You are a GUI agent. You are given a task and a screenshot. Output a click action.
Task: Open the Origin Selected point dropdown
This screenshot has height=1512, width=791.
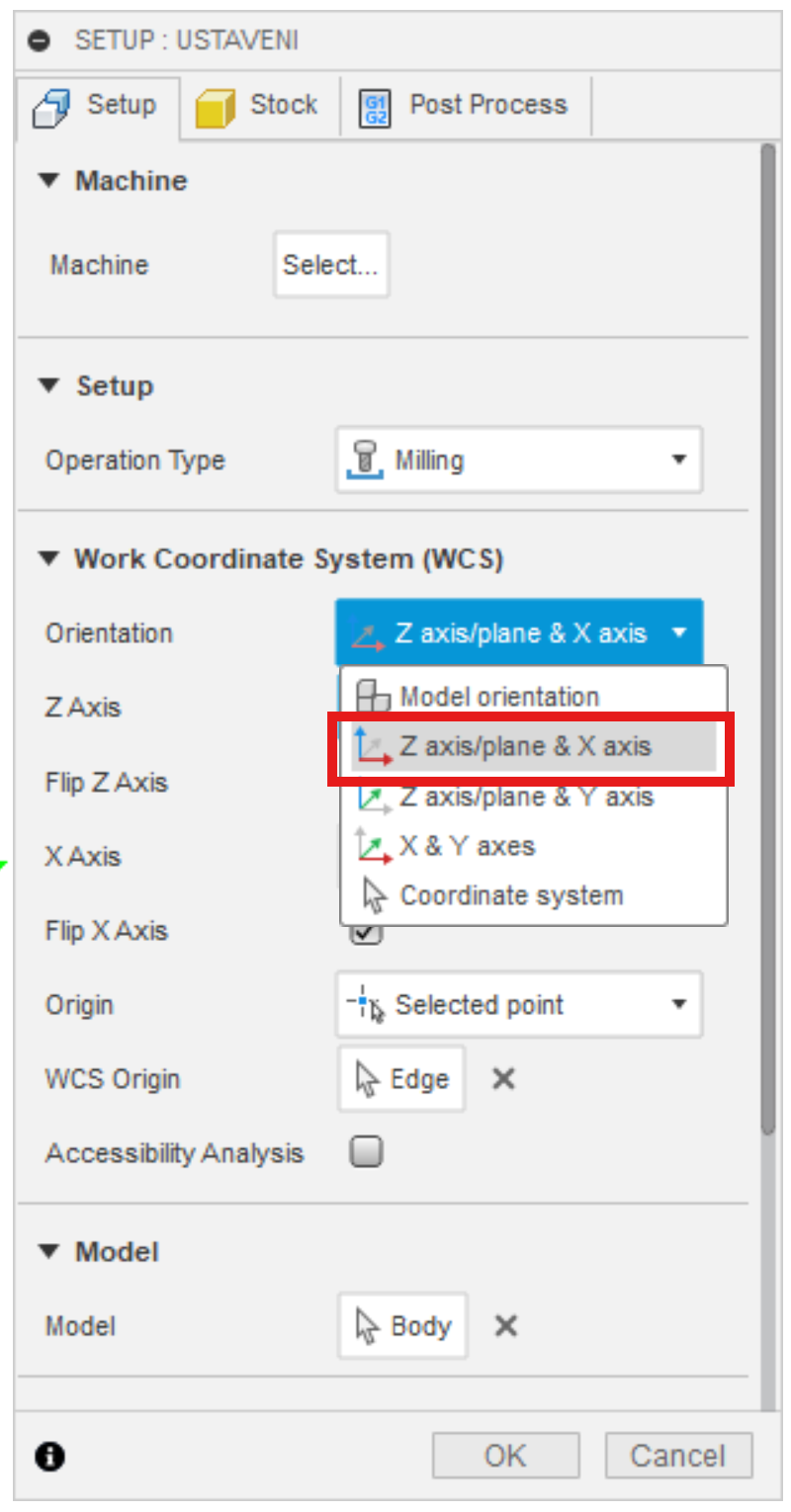pyautogui.click(x=519, y=1006)
